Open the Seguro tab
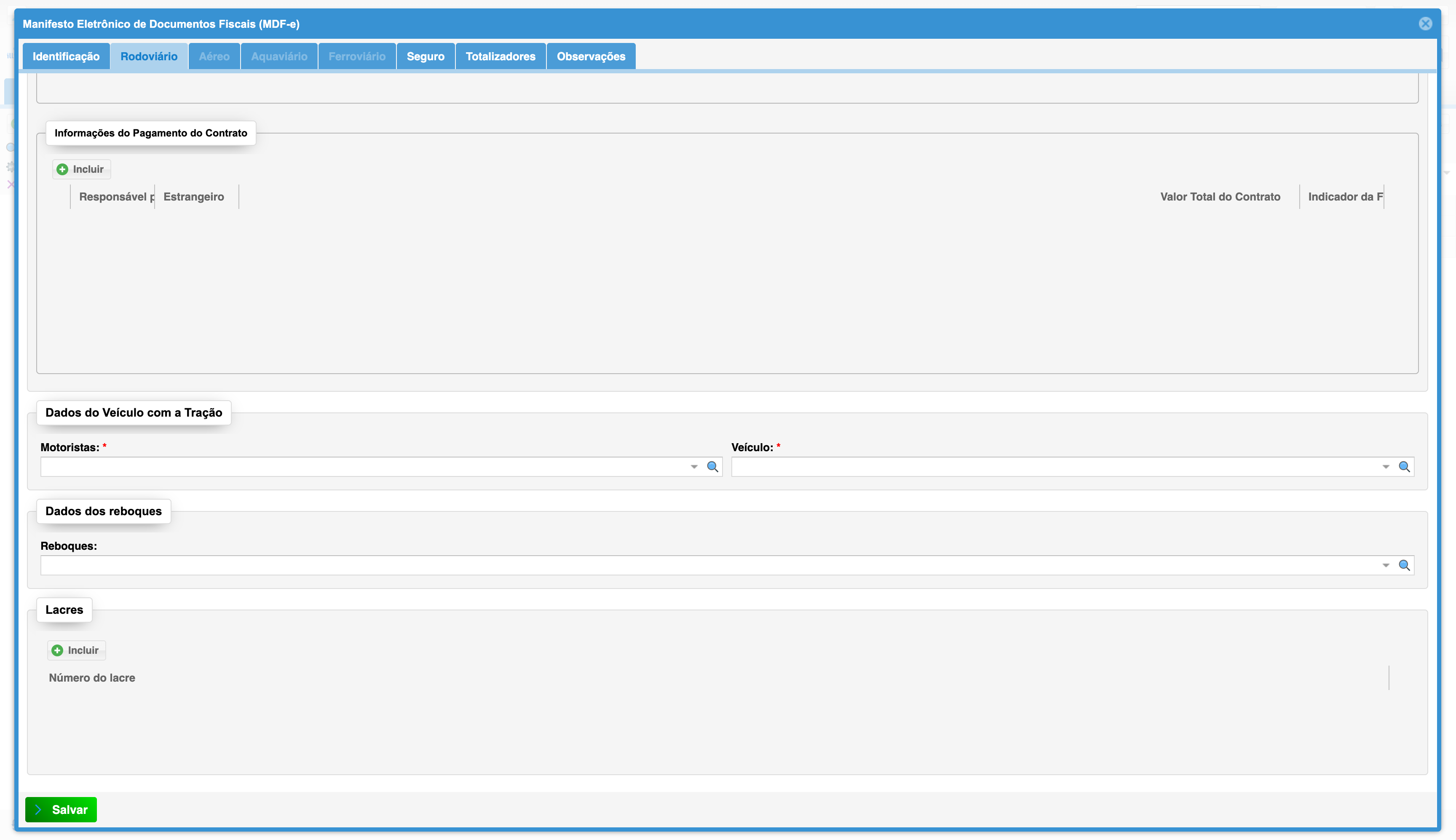 point(426,56)
